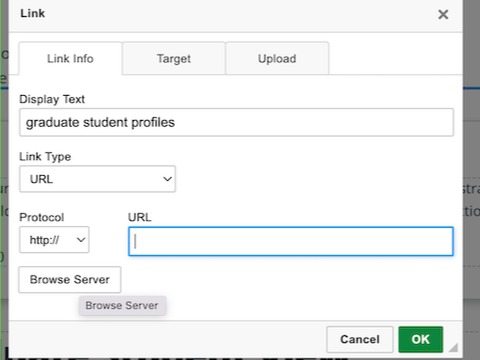Screen dimensions: 480x360
Task: Click the Browse Server button
Action: click(x=70, y=279)
